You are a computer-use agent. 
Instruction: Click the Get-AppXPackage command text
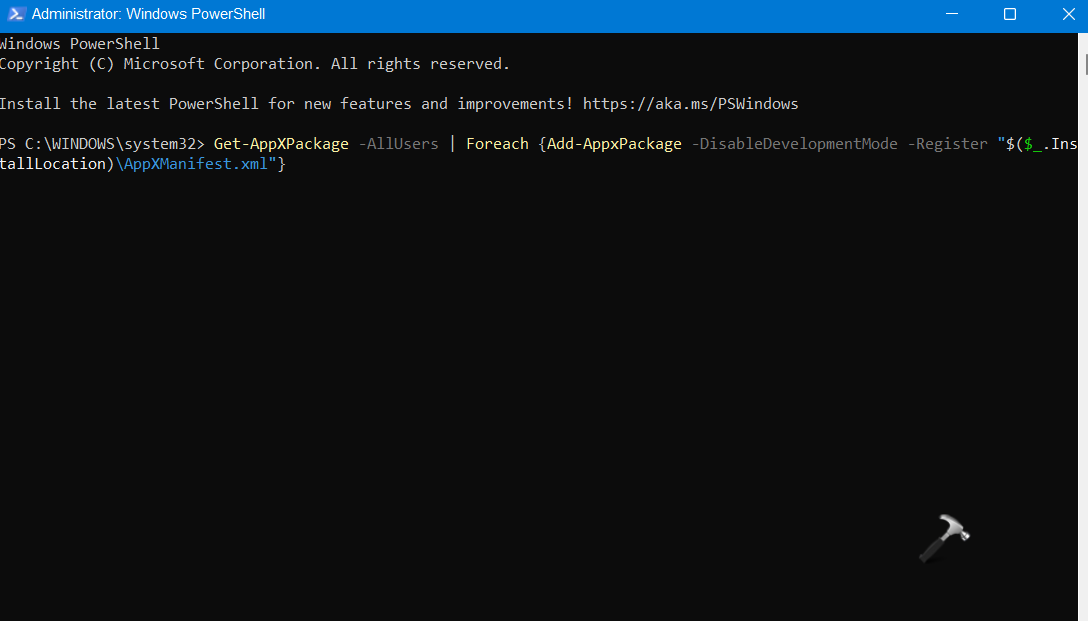(281, 144)
